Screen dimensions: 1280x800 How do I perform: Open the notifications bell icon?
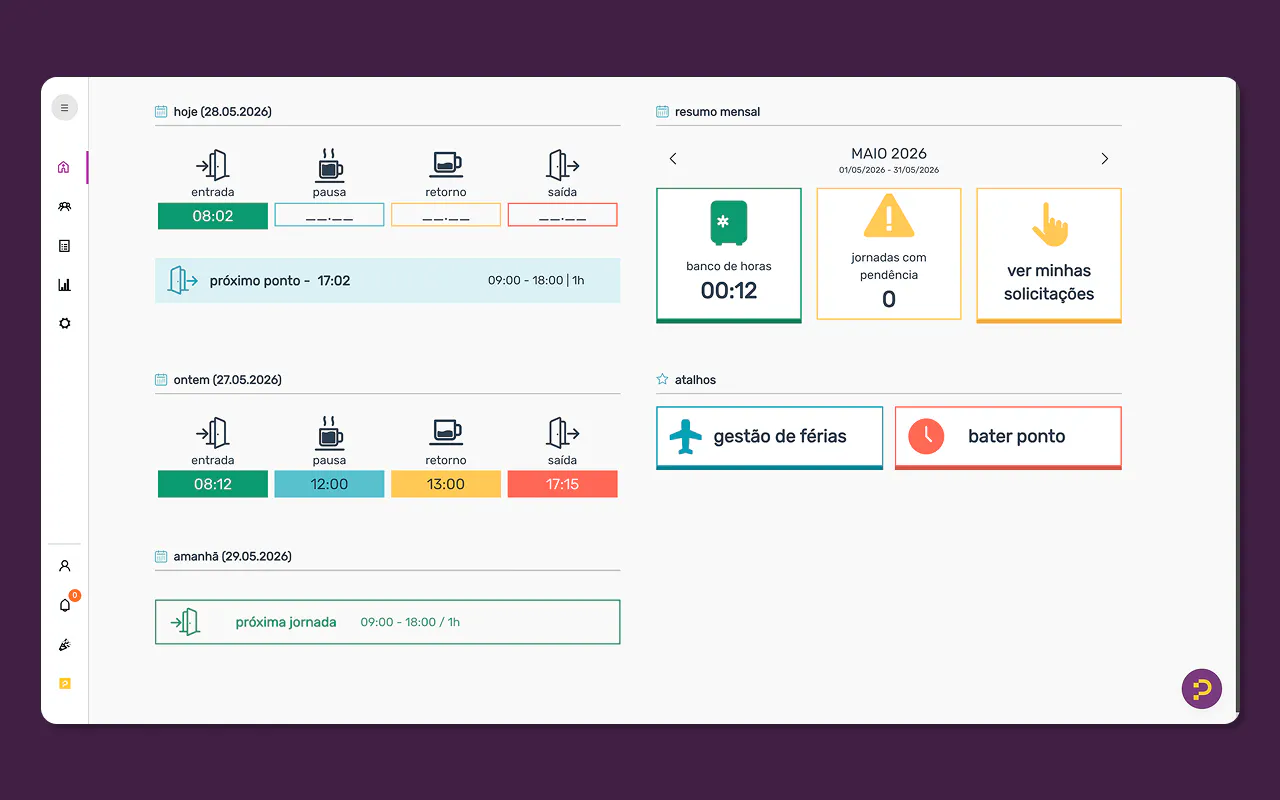(x=64, y=605)
